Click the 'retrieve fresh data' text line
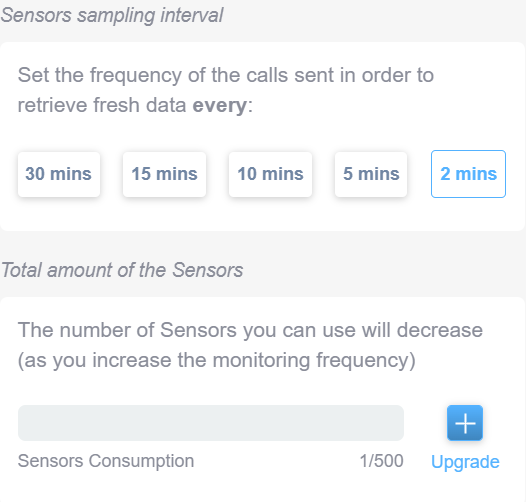Image resolution: width=526 pixels, height=502 pixels. tap(102, 105)
